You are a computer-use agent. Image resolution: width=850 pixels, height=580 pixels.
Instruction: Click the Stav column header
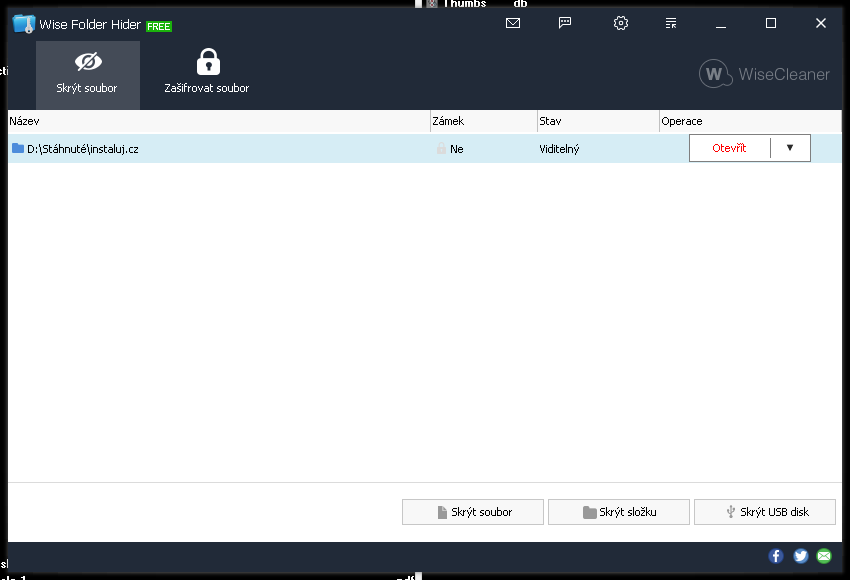pyautogui.click(x=598, y=121)
